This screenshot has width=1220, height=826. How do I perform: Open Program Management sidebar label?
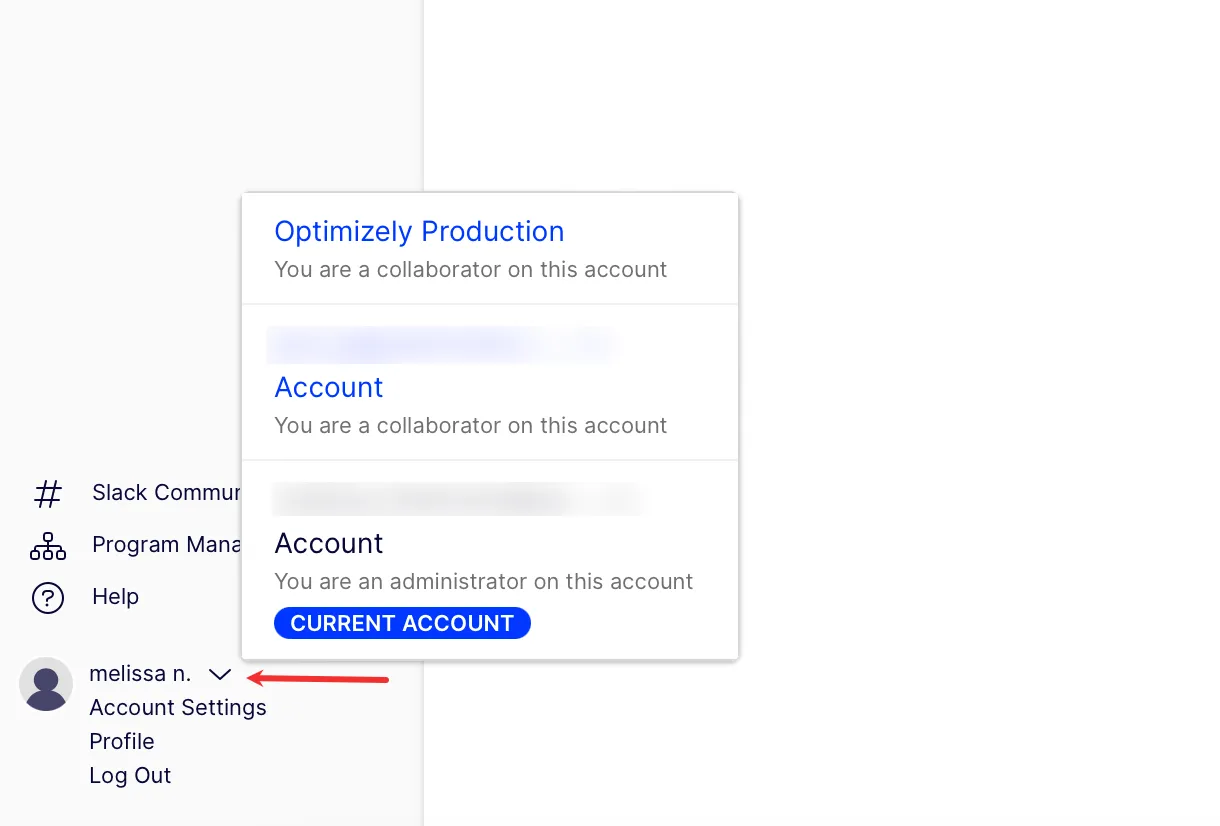(x=167, y=544)
